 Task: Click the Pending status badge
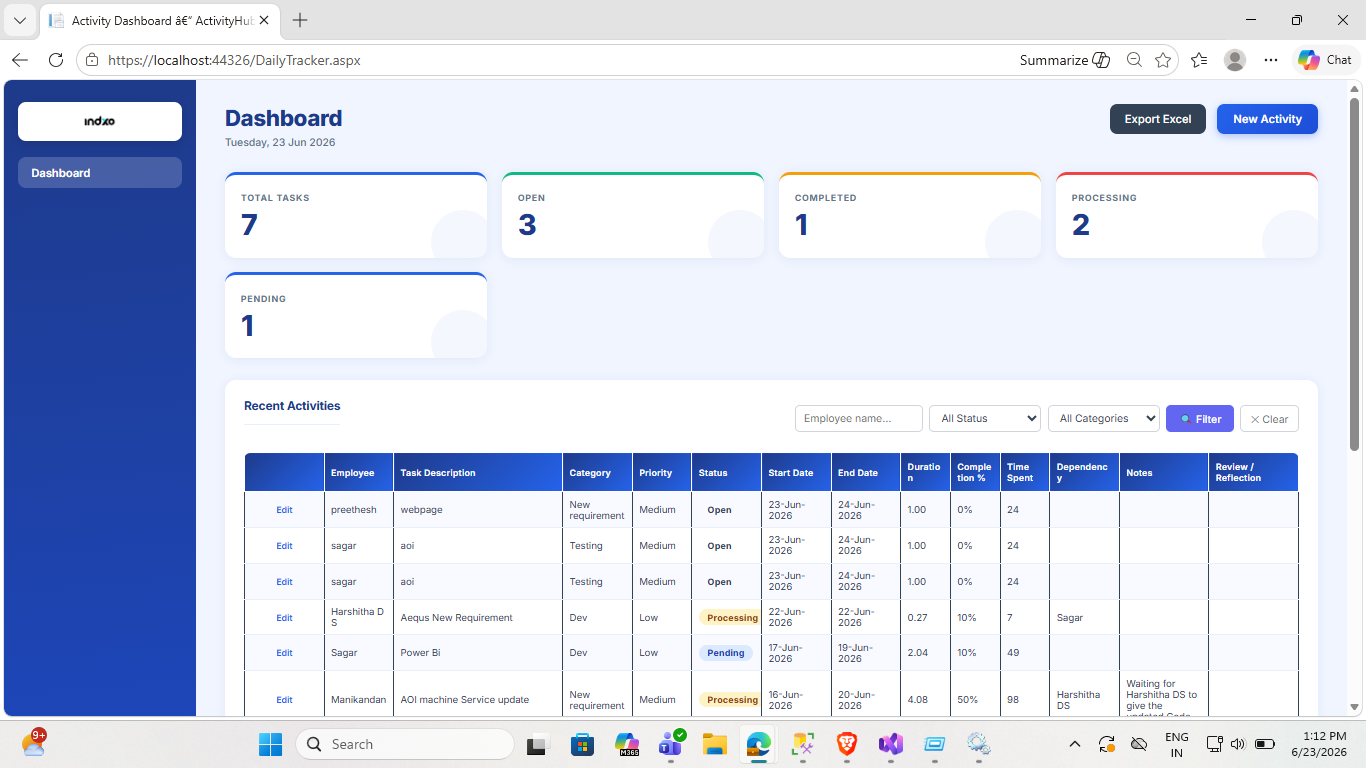726,653
